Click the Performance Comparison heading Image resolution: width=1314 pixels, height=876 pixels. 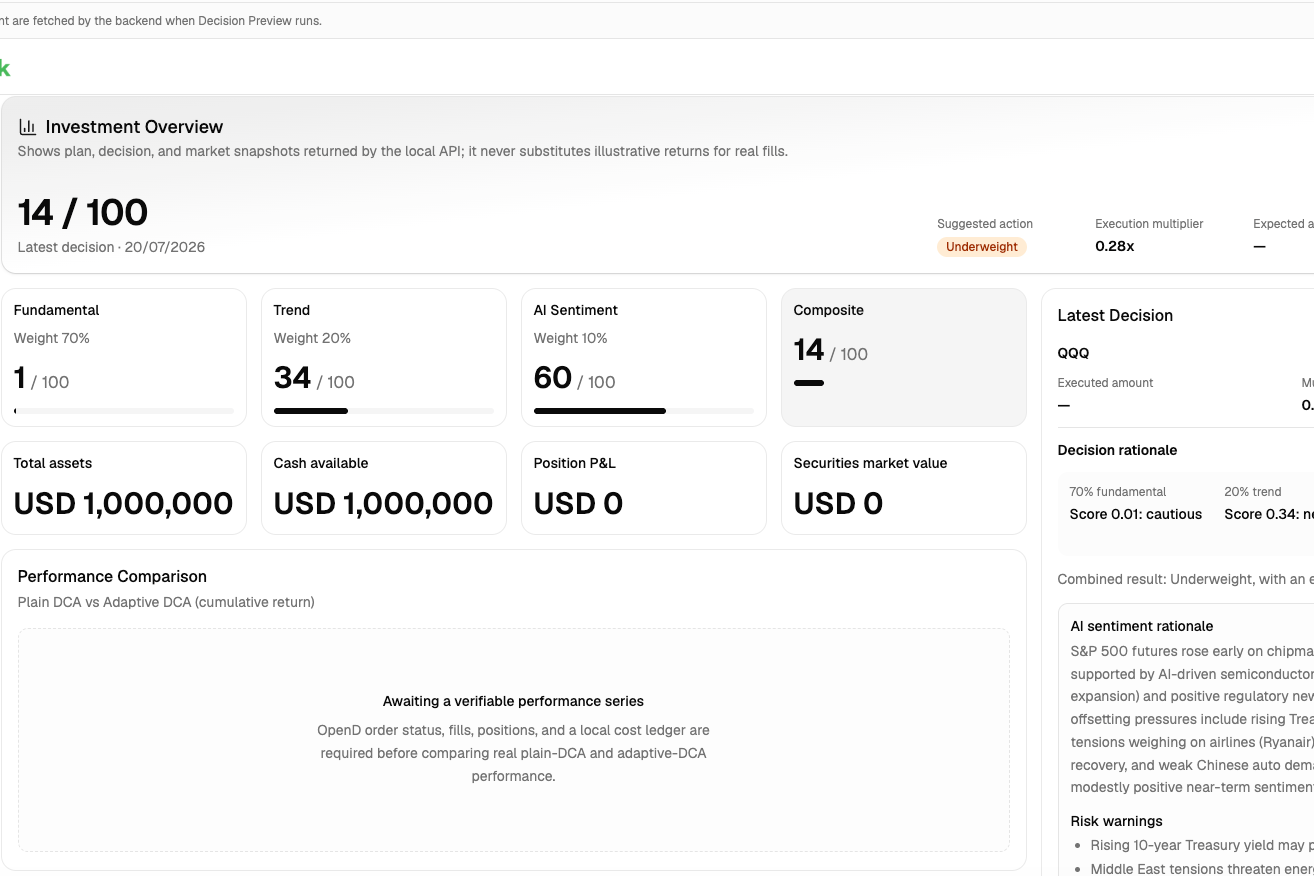(x=112, y=576)
